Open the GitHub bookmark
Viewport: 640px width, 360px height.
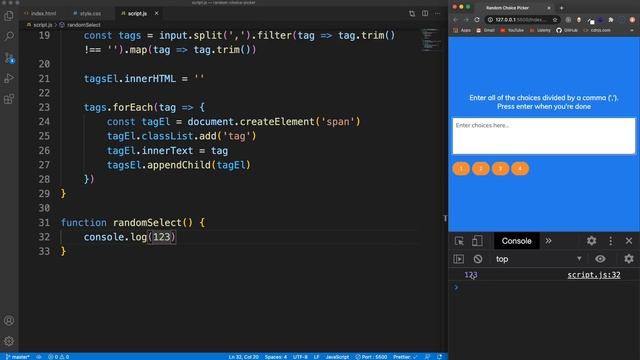click(x=567, y=30)
